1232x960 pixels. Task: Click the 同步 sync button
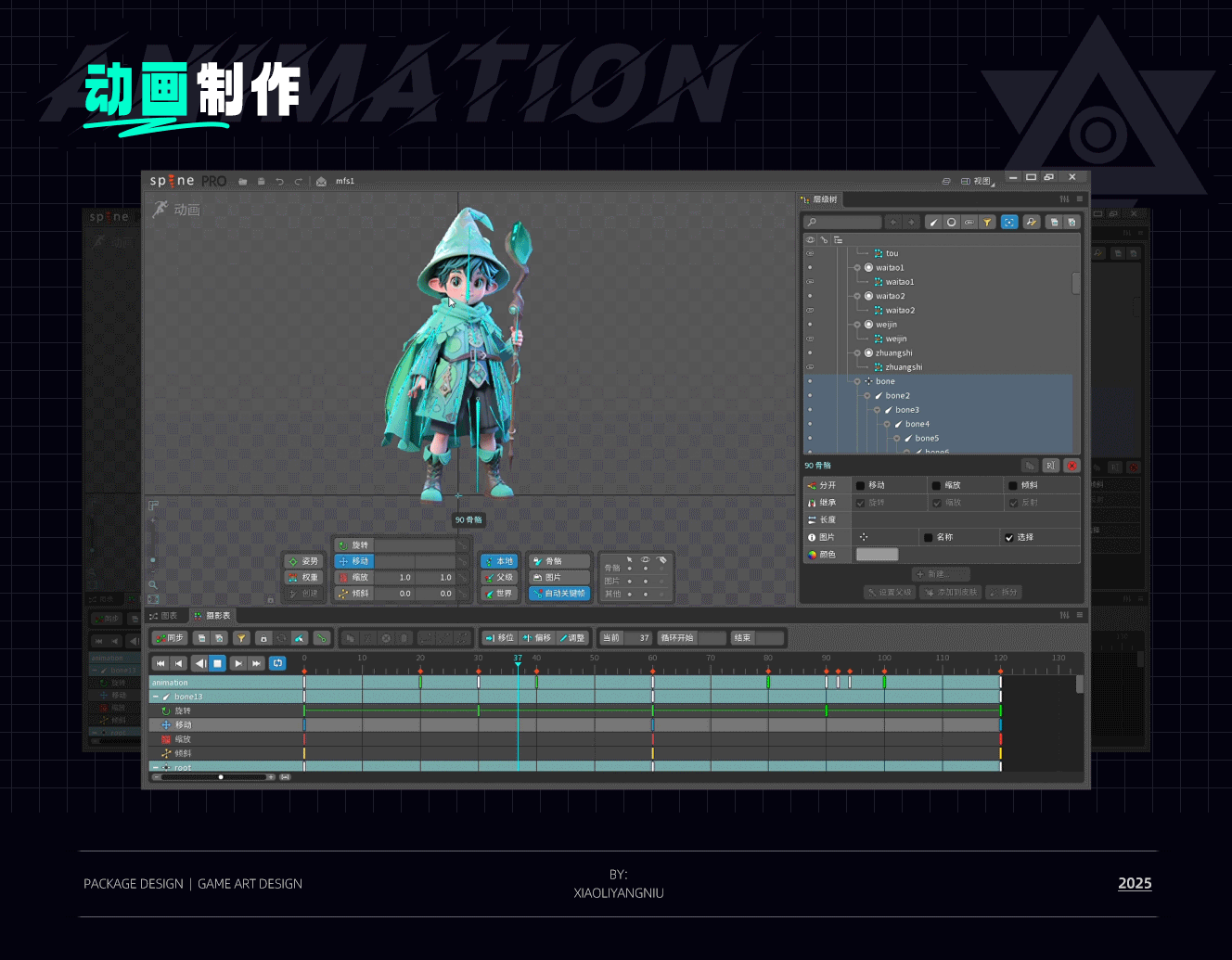(x=170, y=638)
